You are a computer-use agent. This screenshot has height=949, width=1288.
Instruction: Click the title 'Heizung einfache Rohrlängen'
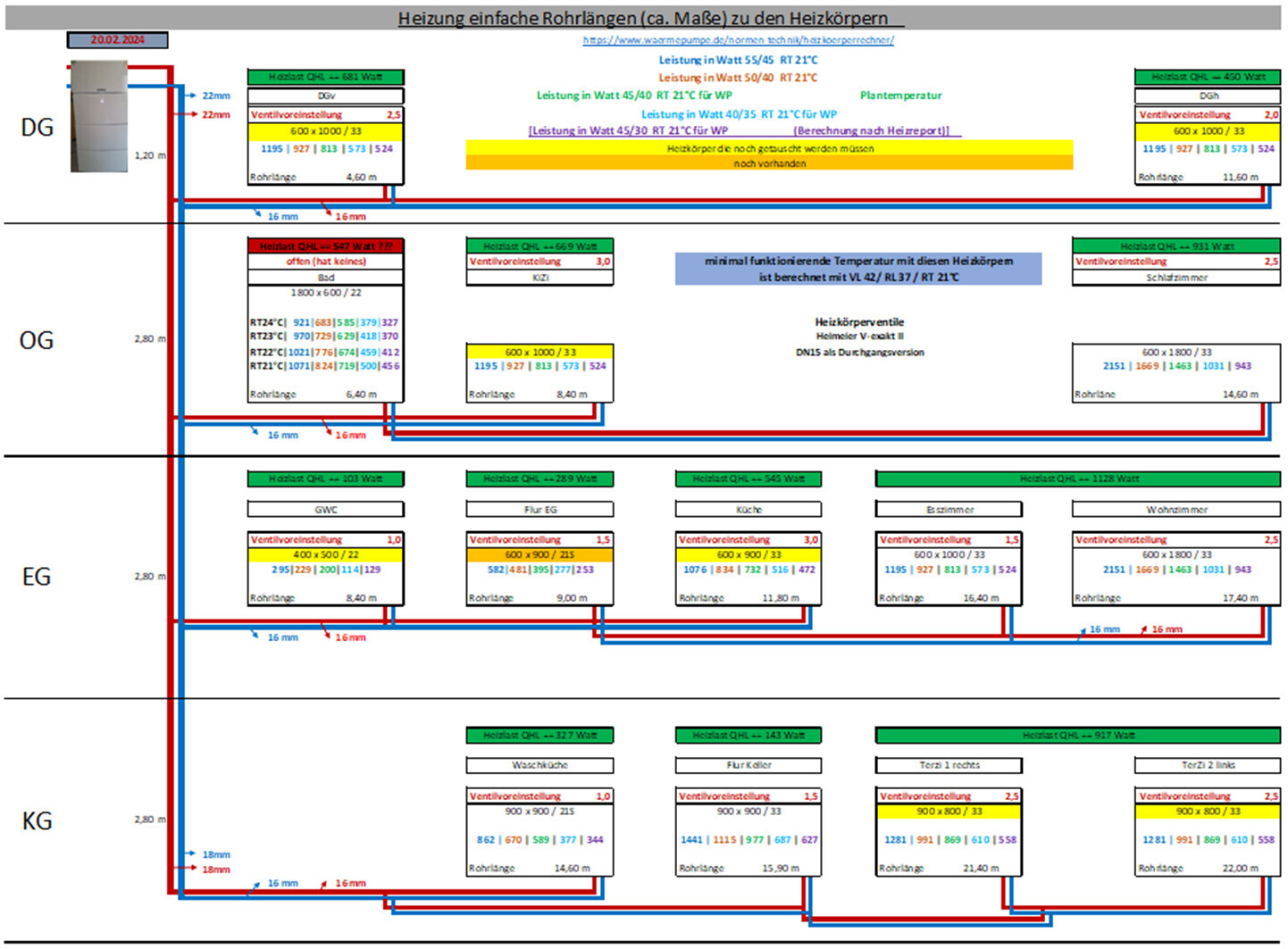tap(642, 18)
